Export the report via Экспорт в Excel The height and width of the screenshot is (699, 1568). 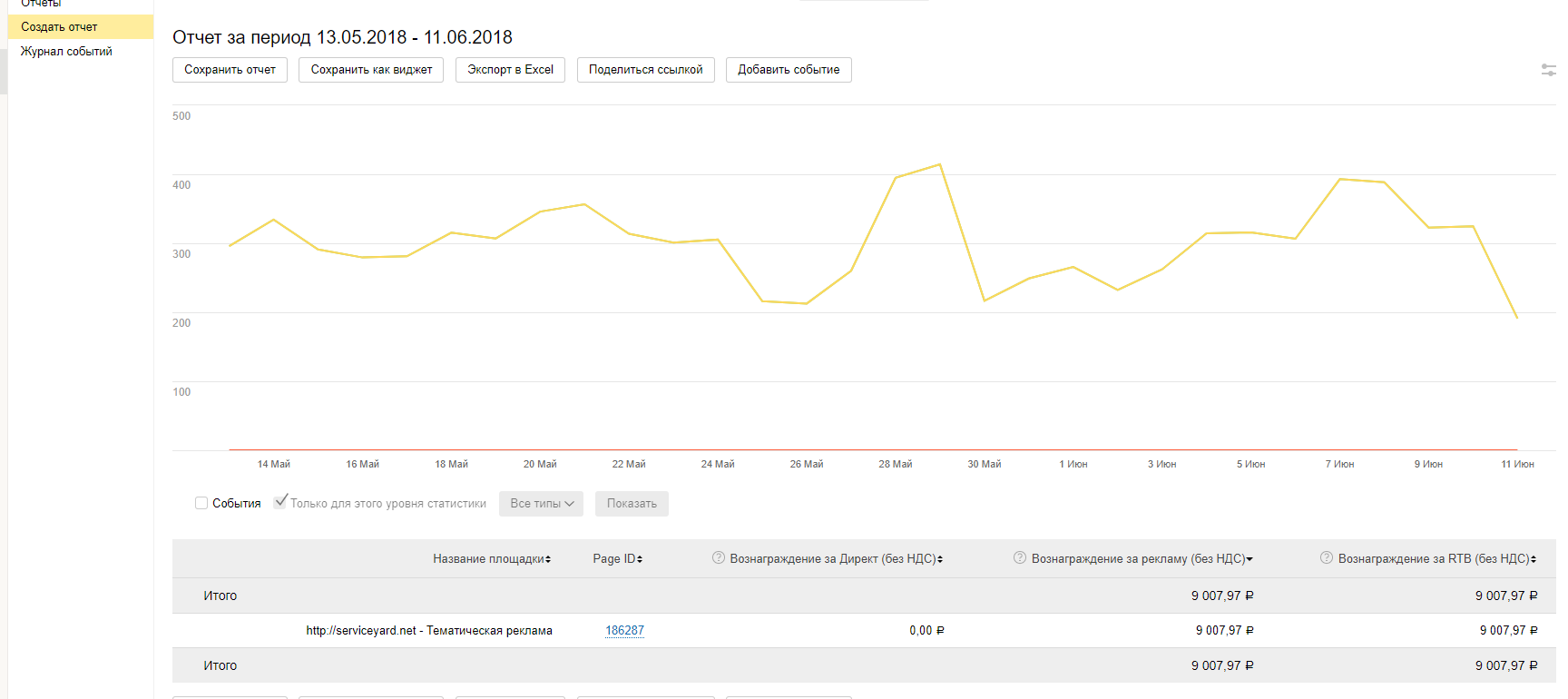(510, 70)
